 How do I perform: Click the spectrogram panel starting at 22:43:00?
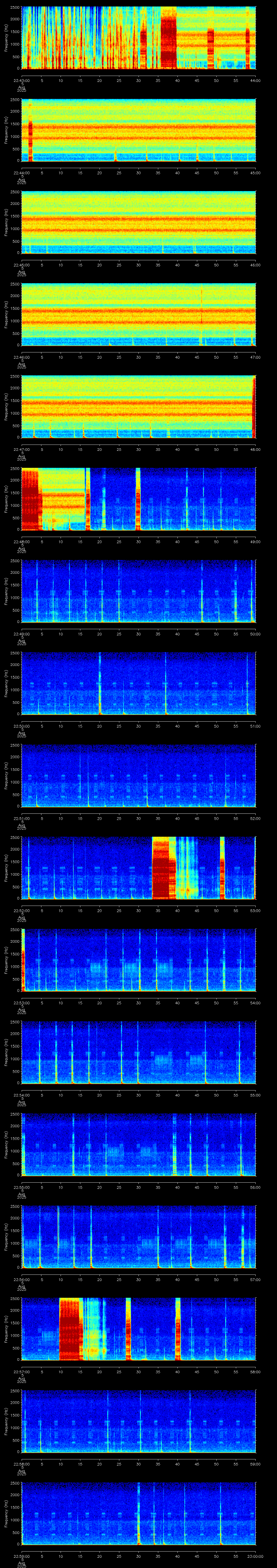pyautogui.click(x=139, y=38)
